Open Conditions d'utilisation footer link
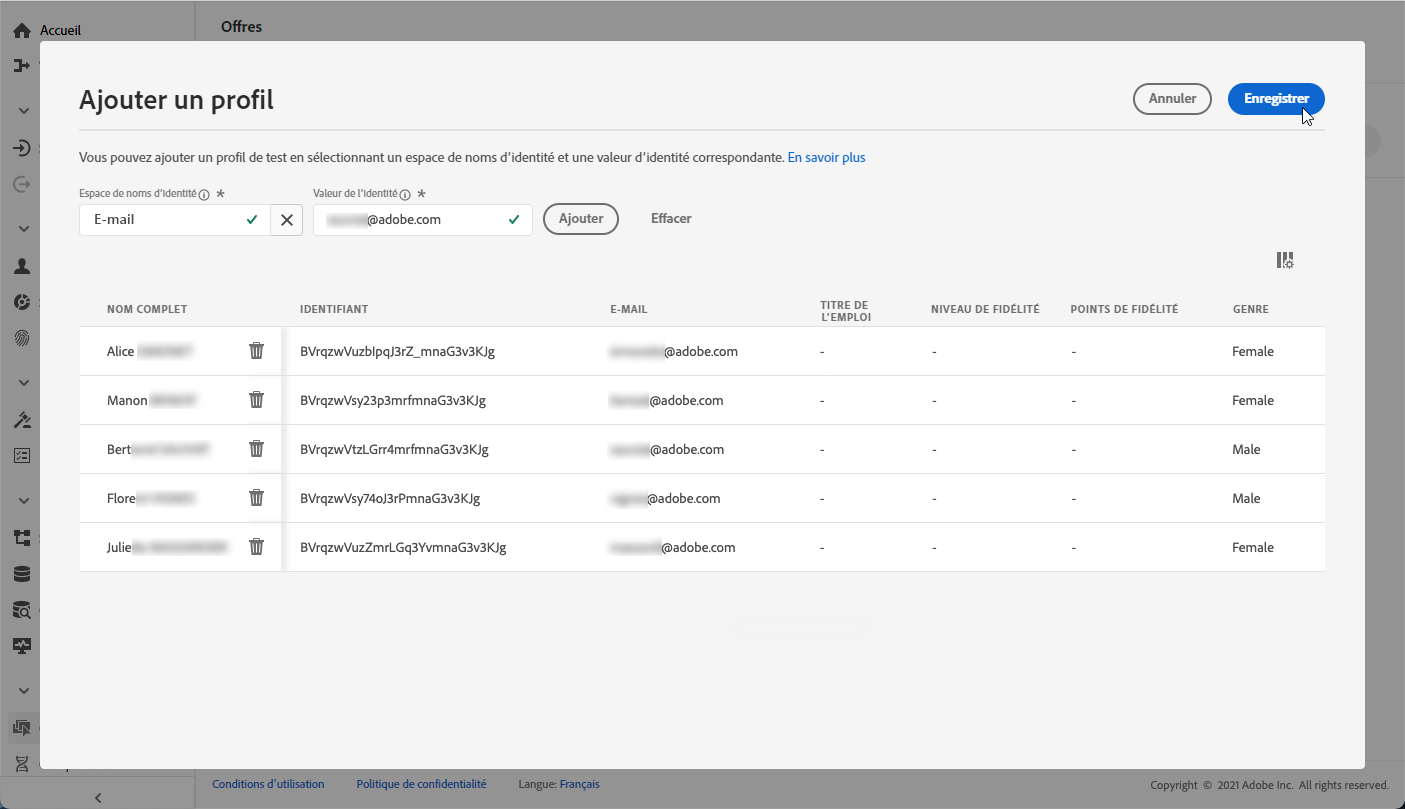 268,784
